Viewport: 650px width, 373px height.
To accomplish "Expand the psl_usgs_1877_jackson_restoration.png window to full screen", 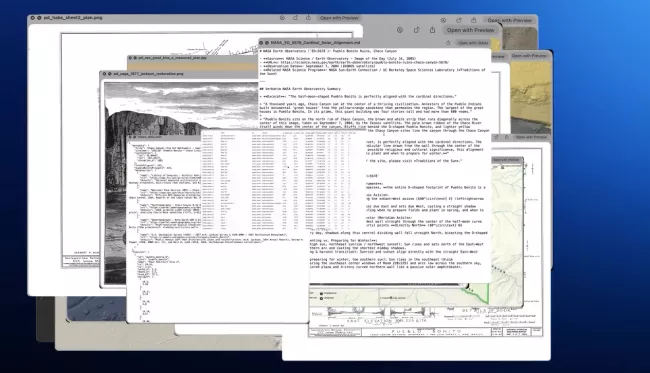I will (x=109, y=74).
